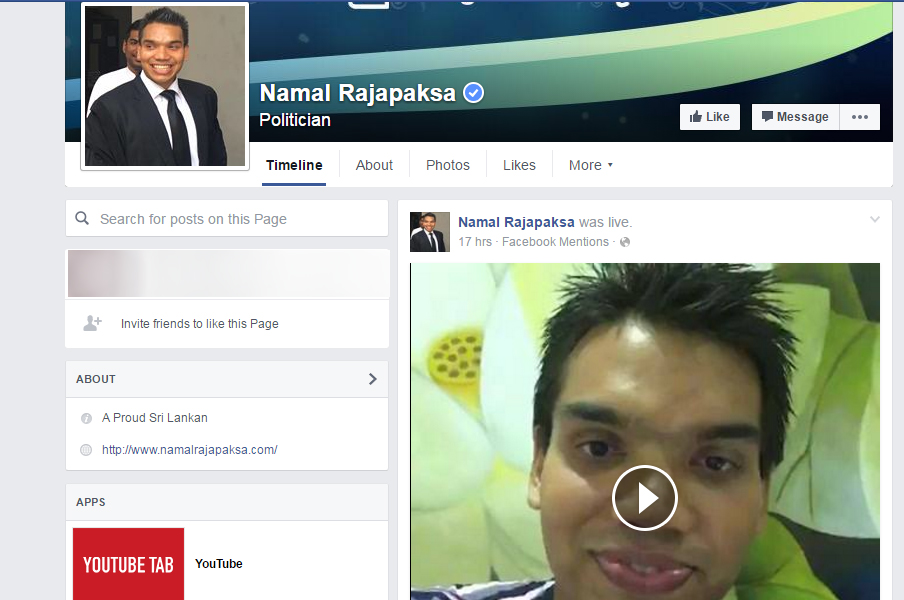Open the post options chevron

click(x=875, y=220)
